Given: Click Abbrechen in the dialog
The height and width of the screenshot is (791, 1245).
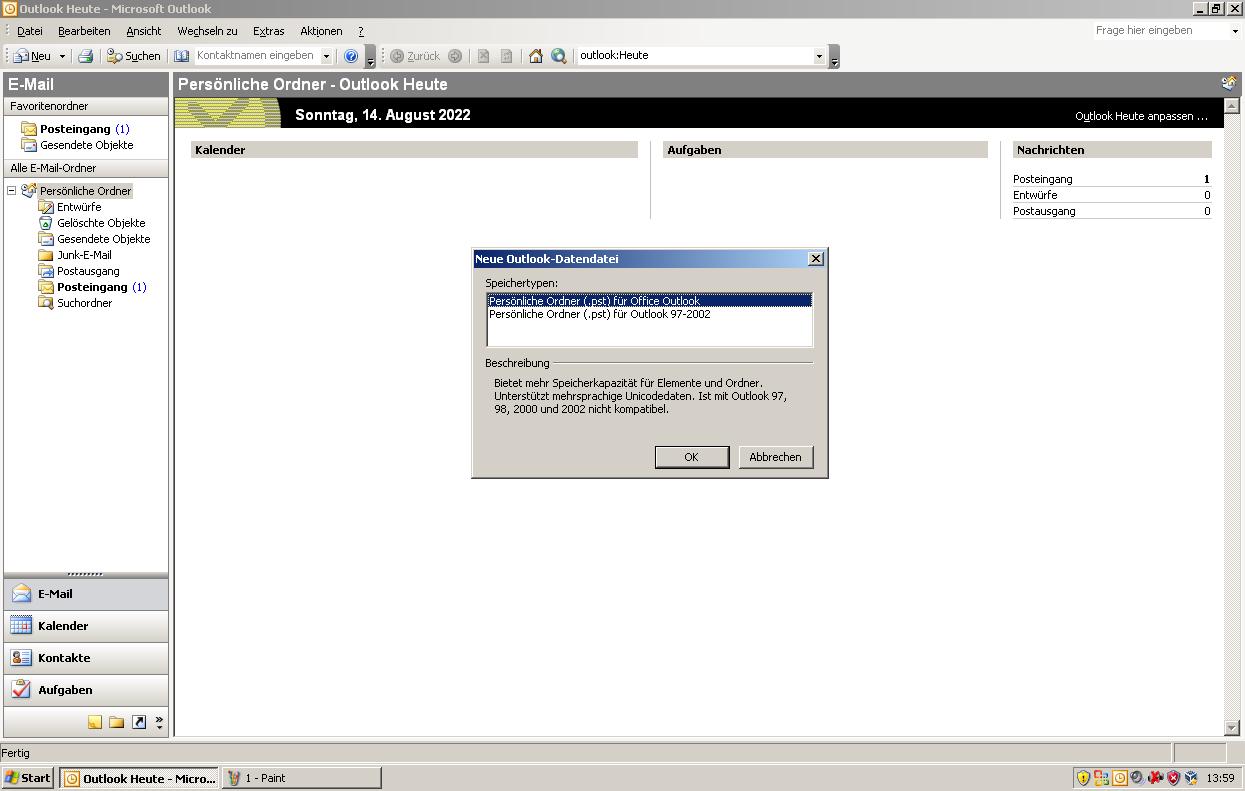Looking at the screenshot, I should [775, 457].
